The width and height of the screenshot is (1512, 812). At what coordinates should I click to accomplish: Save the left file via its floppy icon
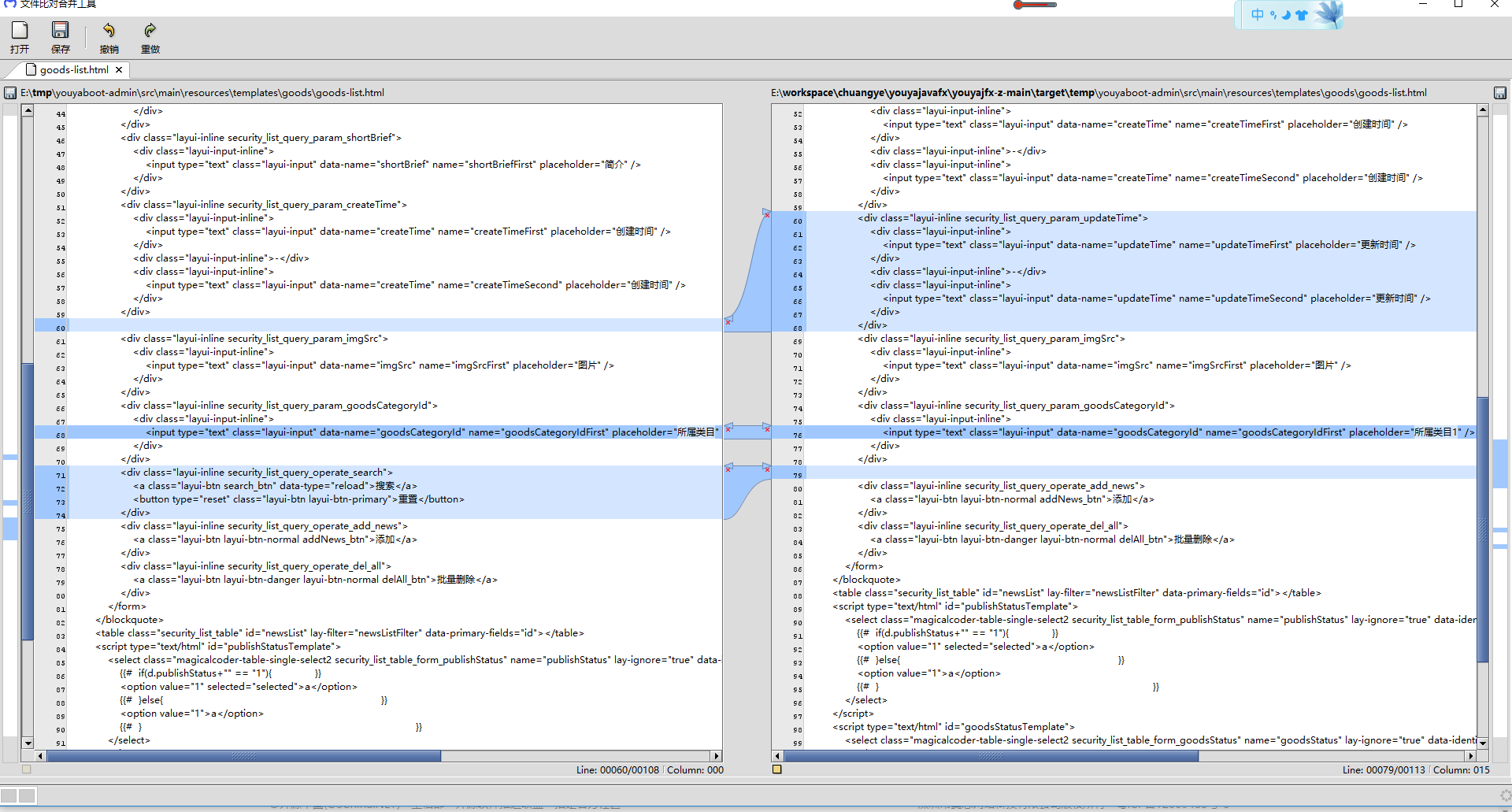[10, 93]
